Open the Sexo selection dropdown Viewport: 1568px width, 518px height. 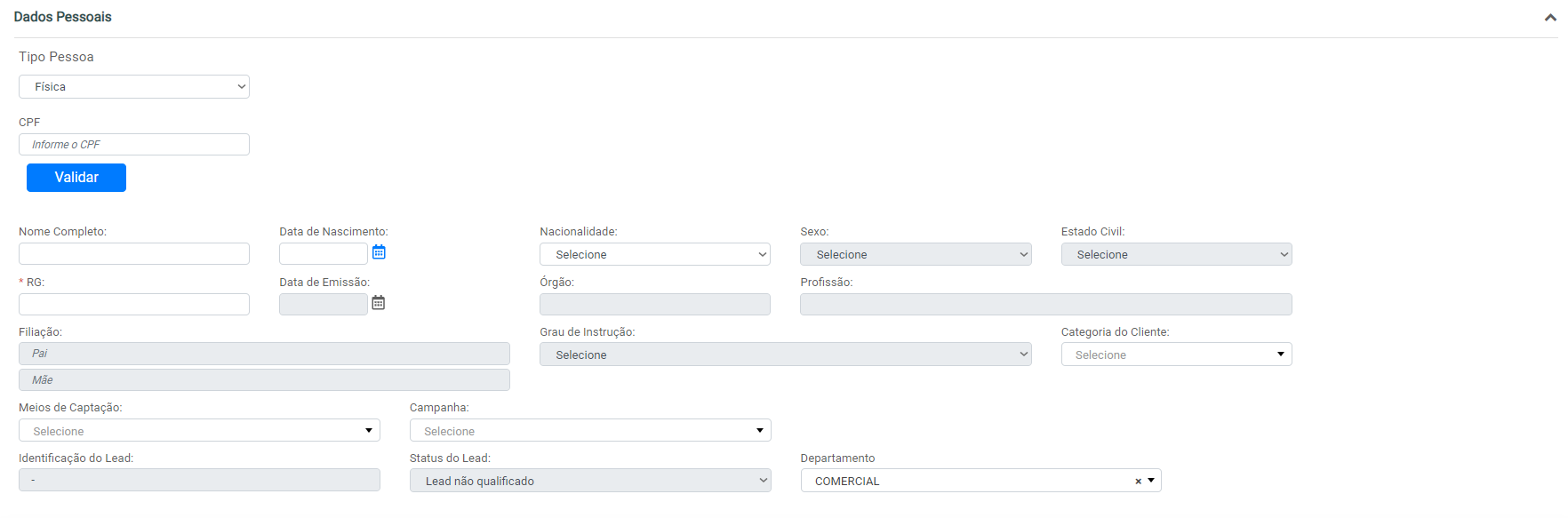(x=915, y=255)
